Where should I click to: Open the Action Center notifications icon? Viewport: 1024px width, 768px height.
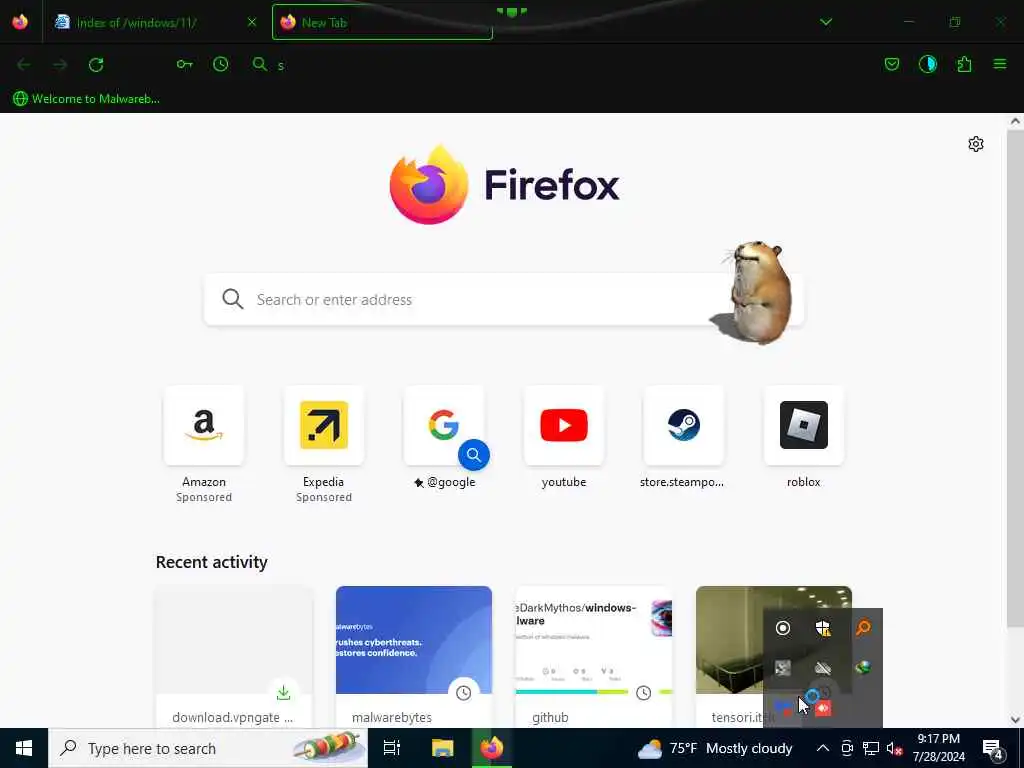coord(993,748)
